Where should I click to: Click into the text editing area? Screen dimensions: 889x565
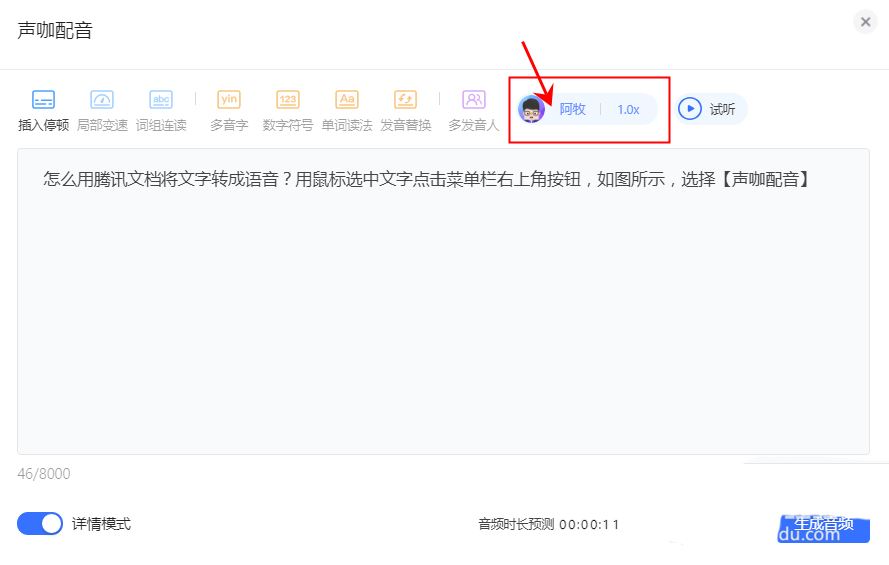tap(443, 301)
